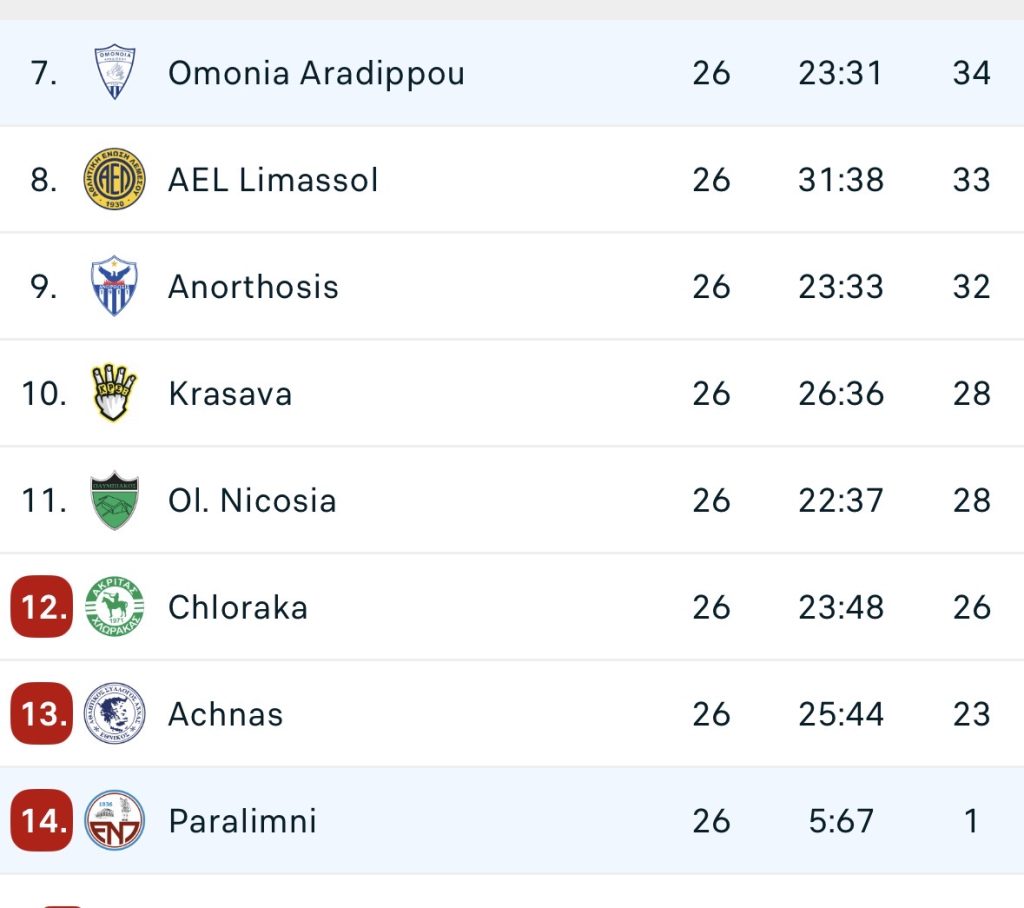Screen dimensions: 1024x908
Task: Click the Ol. Nicosia green shield crest
Action: [x=114, y=500]
